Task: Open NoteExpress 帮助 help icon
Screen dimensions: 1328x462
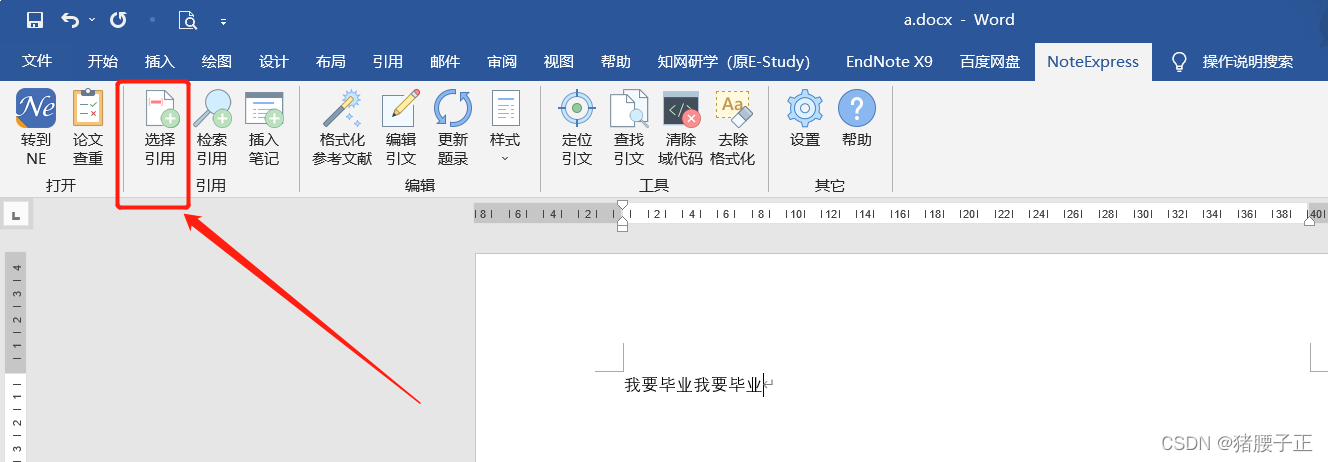Action: (857, 120)
